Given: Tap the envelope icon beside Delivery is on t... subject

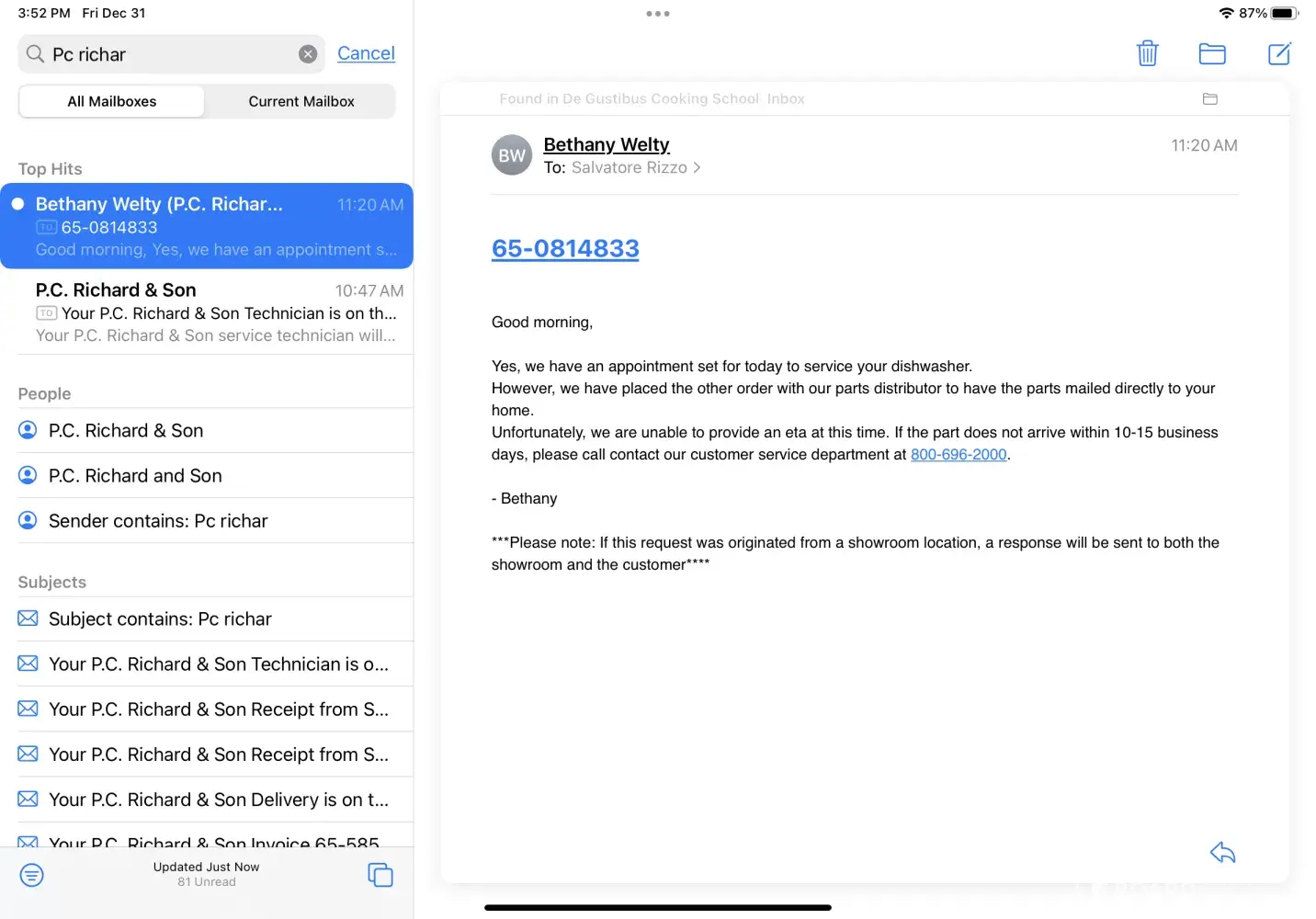Looking at the screenshot, I should 28,799.
